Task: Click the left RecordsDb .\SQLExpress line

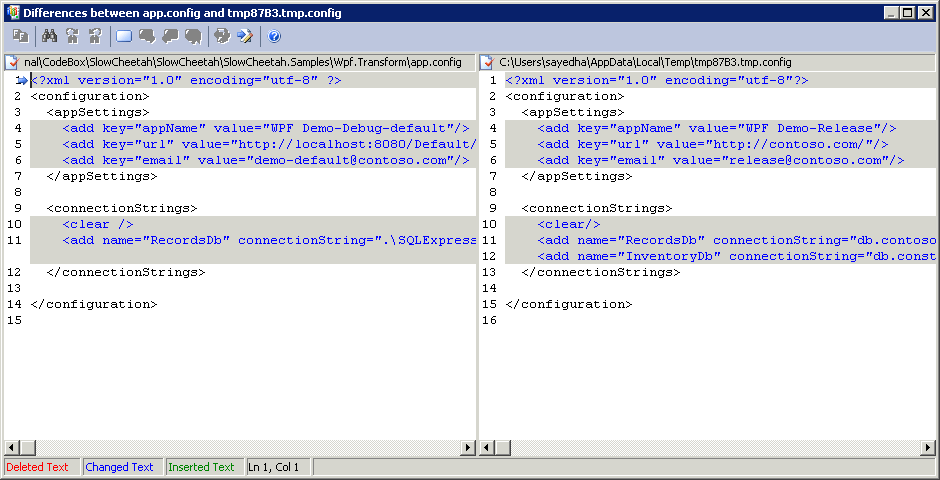Action: click(x=269, y=240)
